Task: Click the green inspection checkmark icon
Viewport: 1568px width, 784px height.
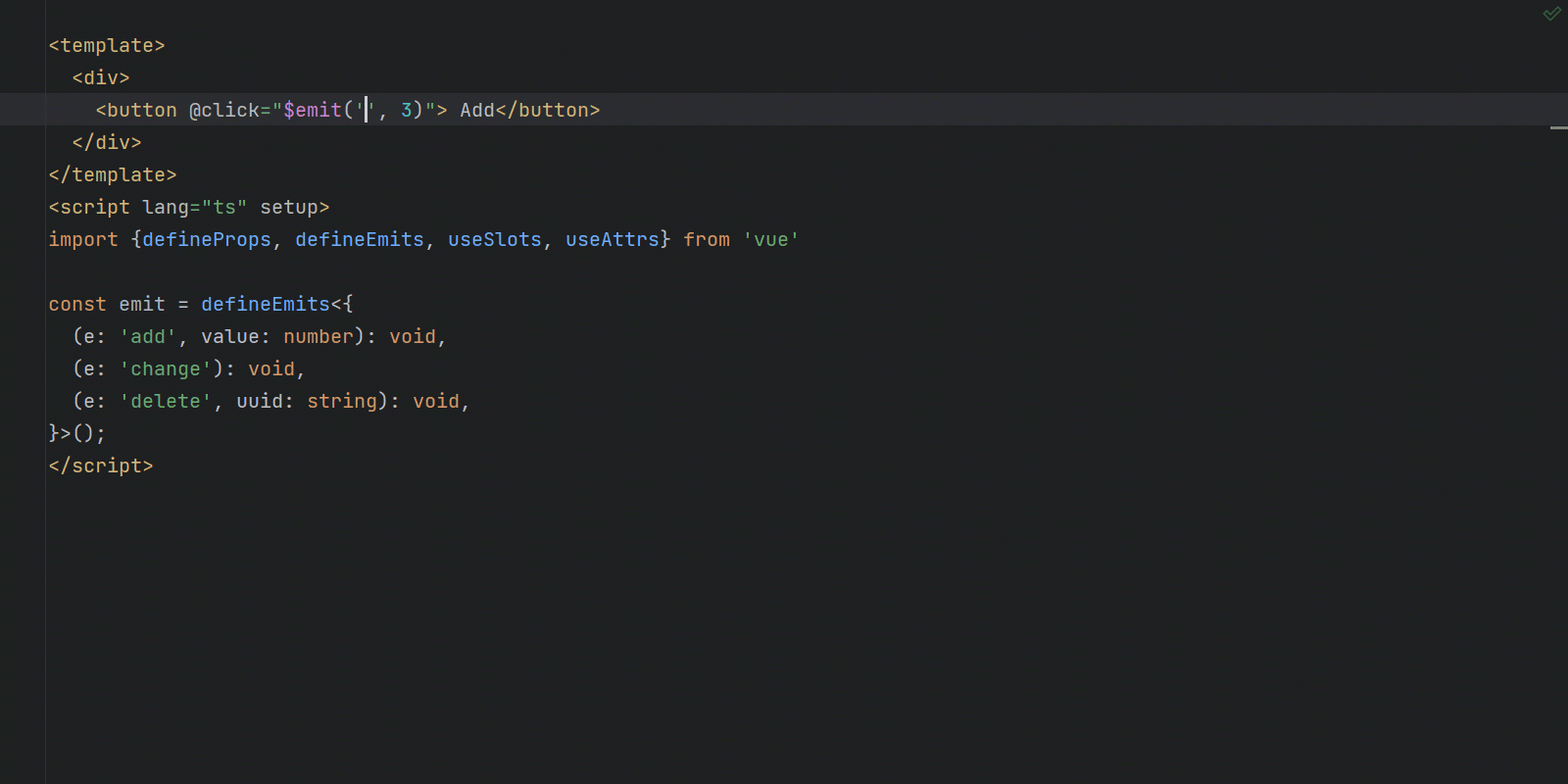Action: [1551, 14]
